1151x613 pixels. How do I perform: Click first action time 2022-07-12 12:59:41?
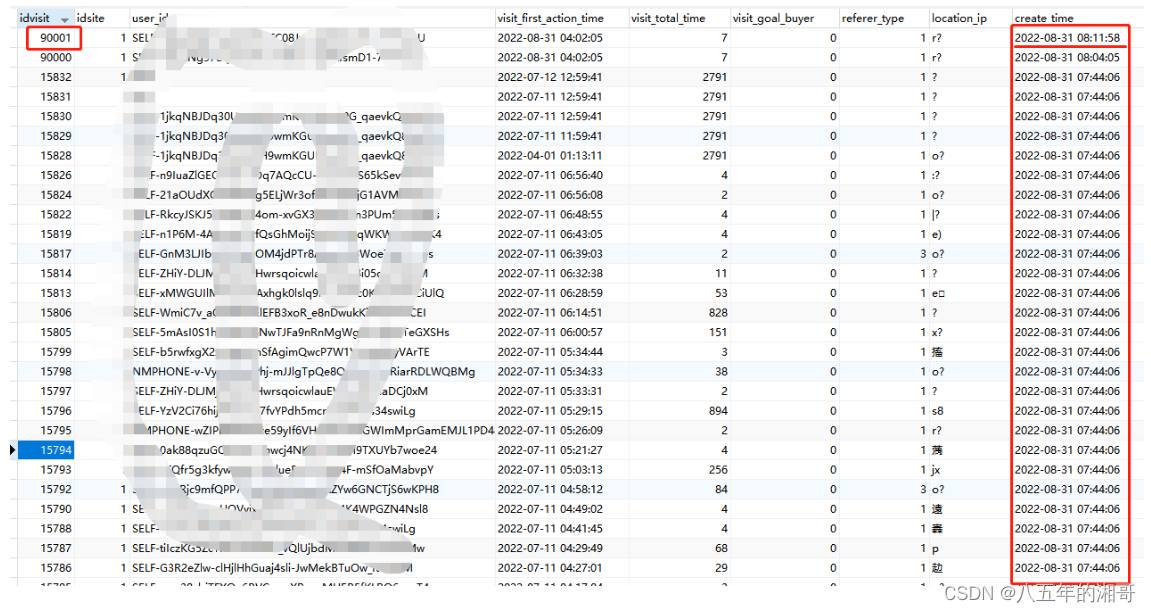pos(550,77)
